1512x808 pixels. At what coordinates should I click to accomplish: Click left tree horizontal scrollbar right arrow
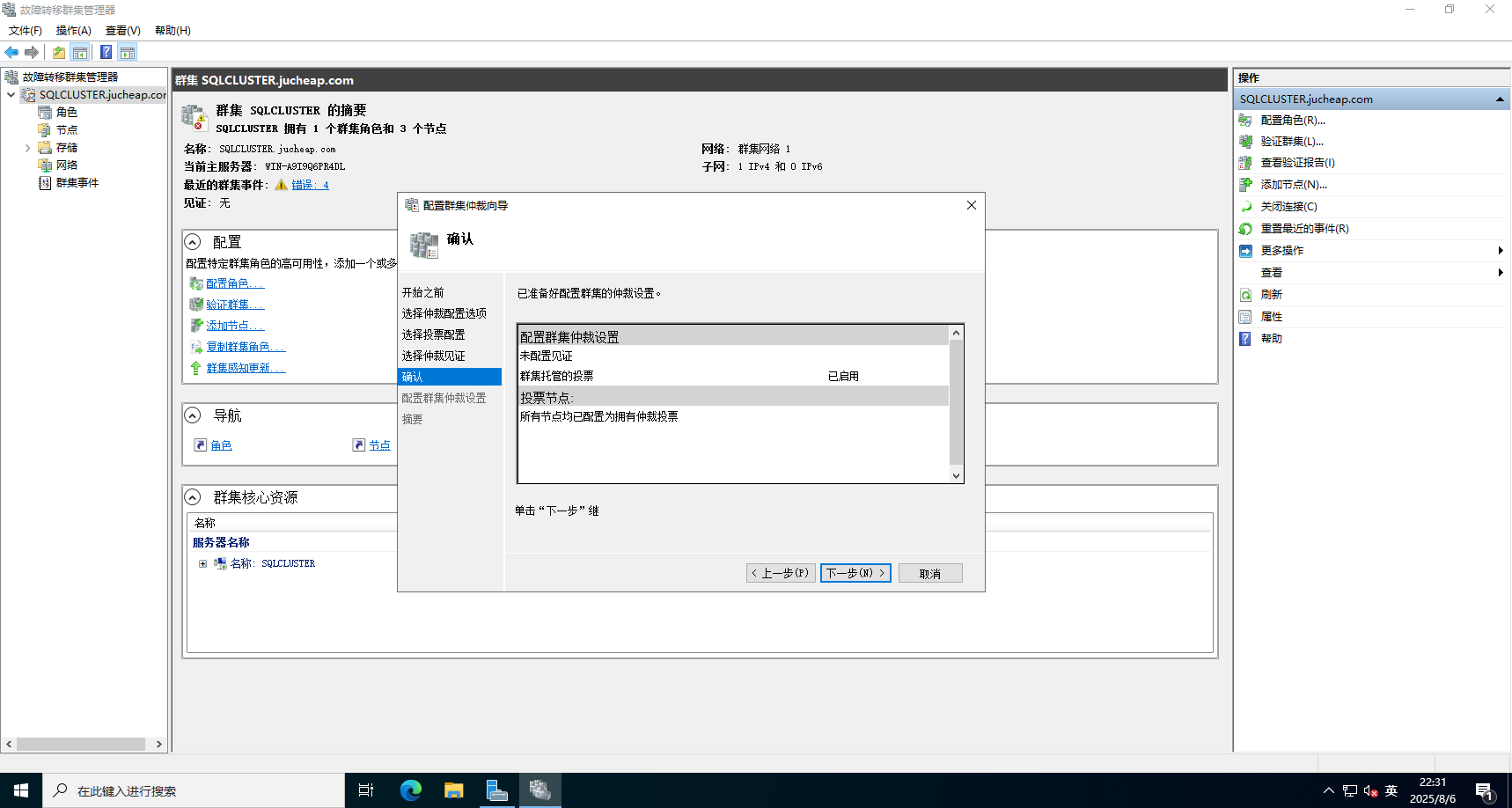pos(158,744)
